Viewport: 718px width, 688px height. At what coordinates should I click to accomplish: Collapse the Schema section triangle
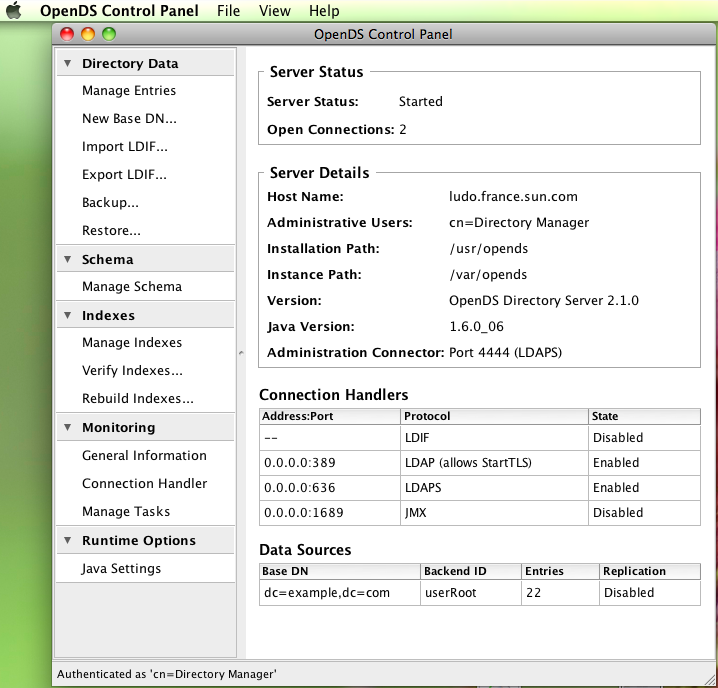pyautogui.click(x=67, y=259)
